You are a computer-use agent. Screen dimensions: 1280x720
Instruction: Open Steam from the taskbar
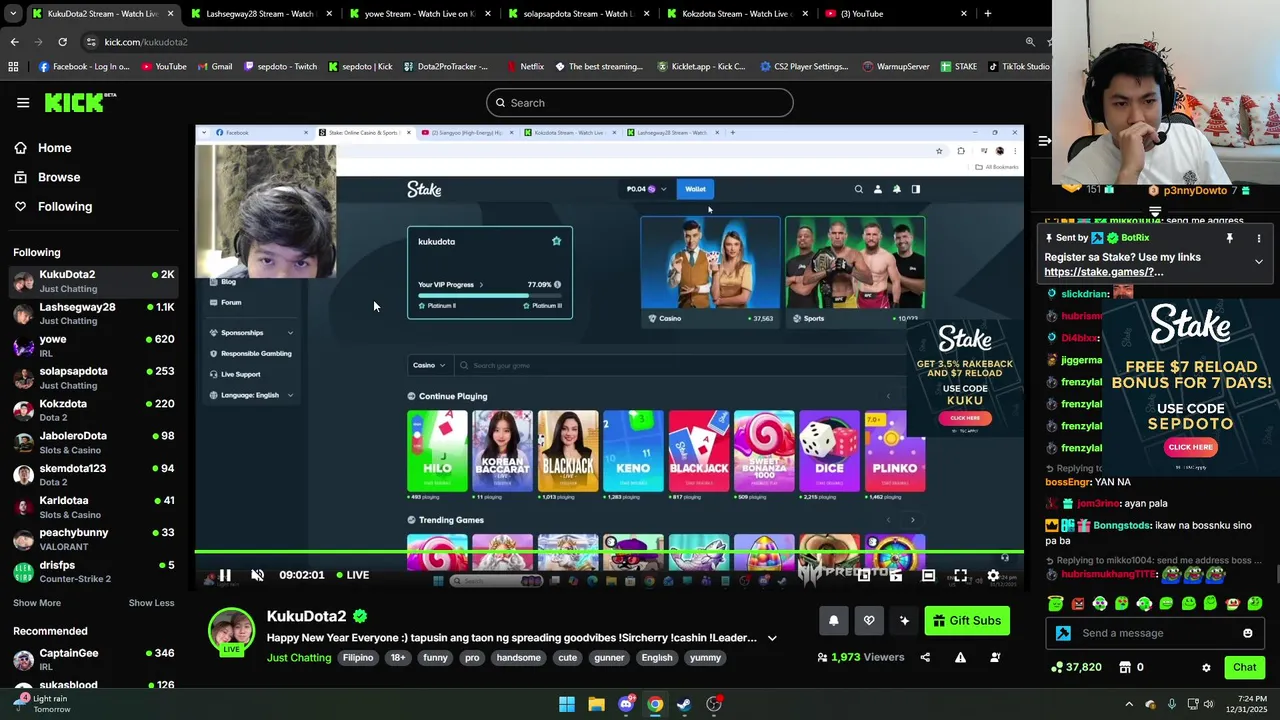(x=684, y=704)
